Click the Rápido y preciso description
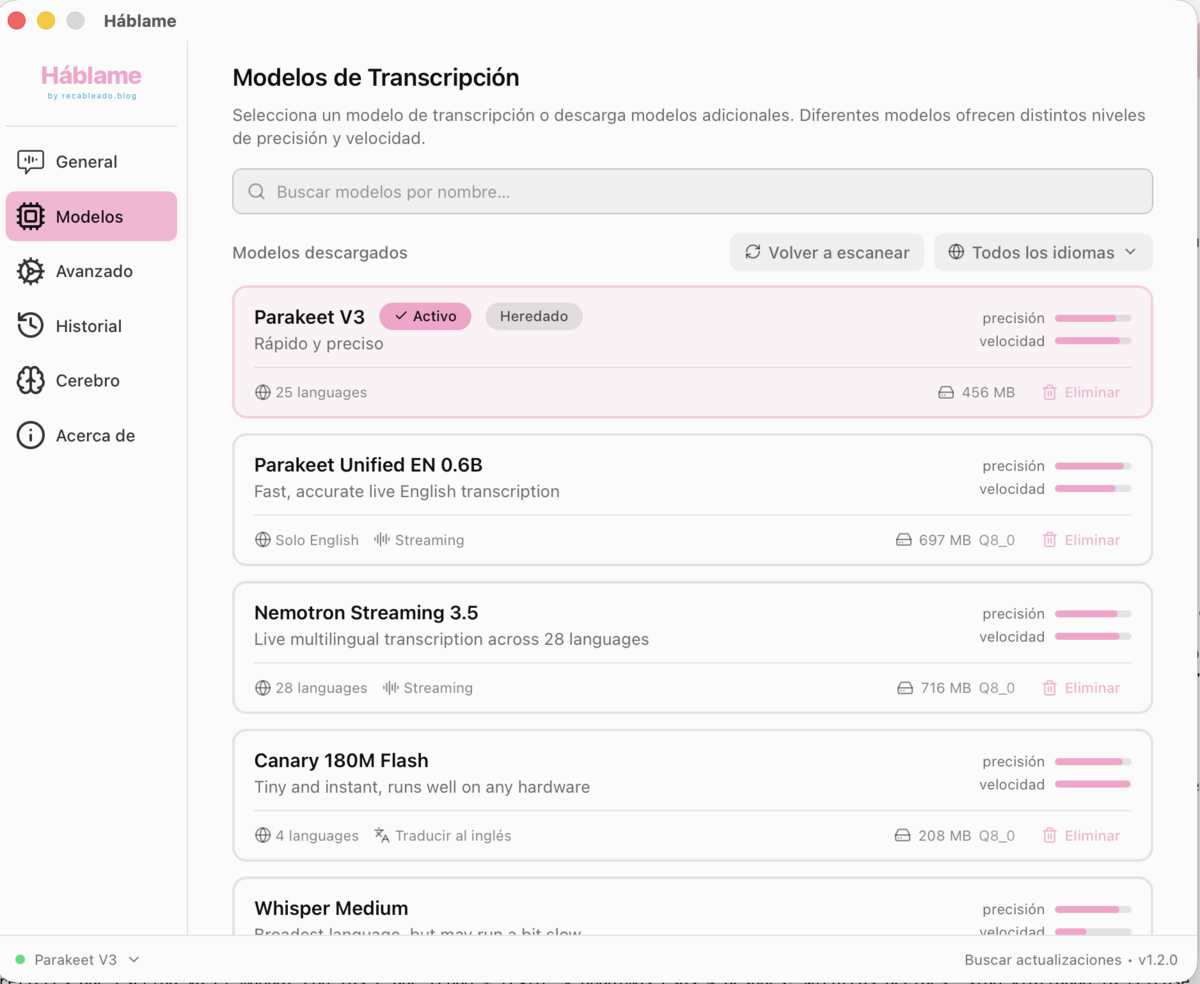 coord(319,344)
